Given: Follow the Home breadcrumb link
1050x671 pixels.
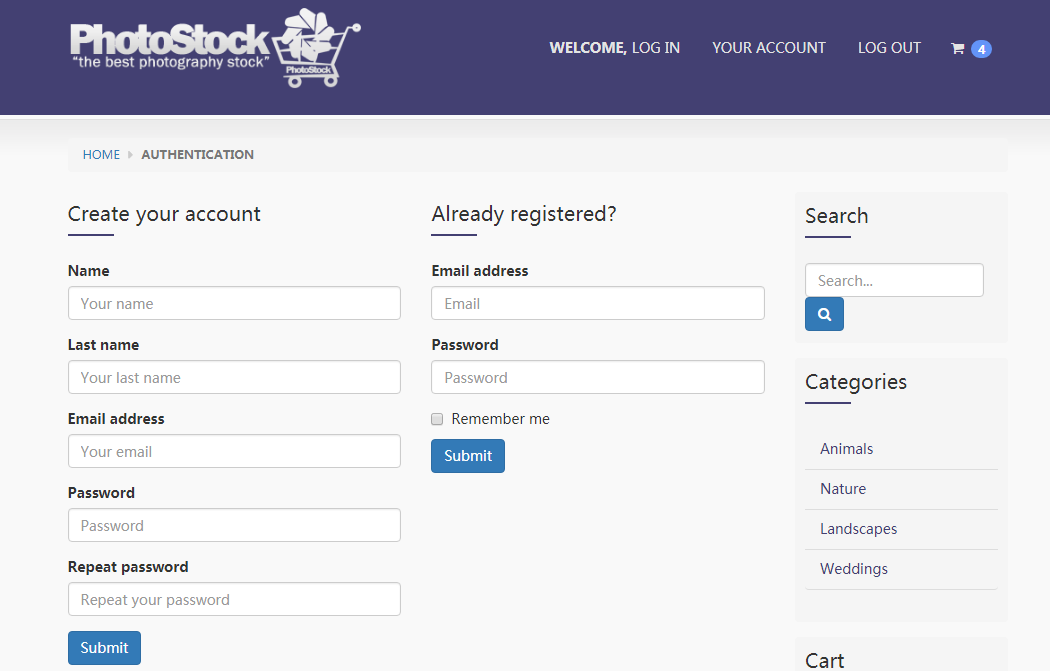Looking at the screenshot, I should tap(101, 155).
